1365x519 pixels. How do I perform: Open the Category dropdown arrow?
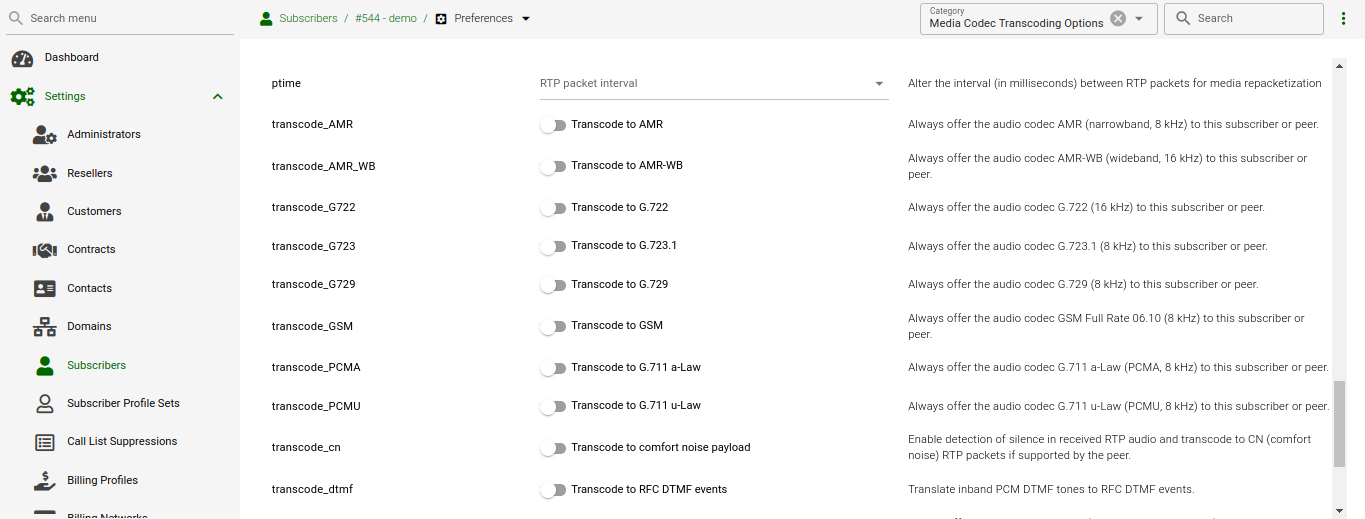(x=1139, y=18)
